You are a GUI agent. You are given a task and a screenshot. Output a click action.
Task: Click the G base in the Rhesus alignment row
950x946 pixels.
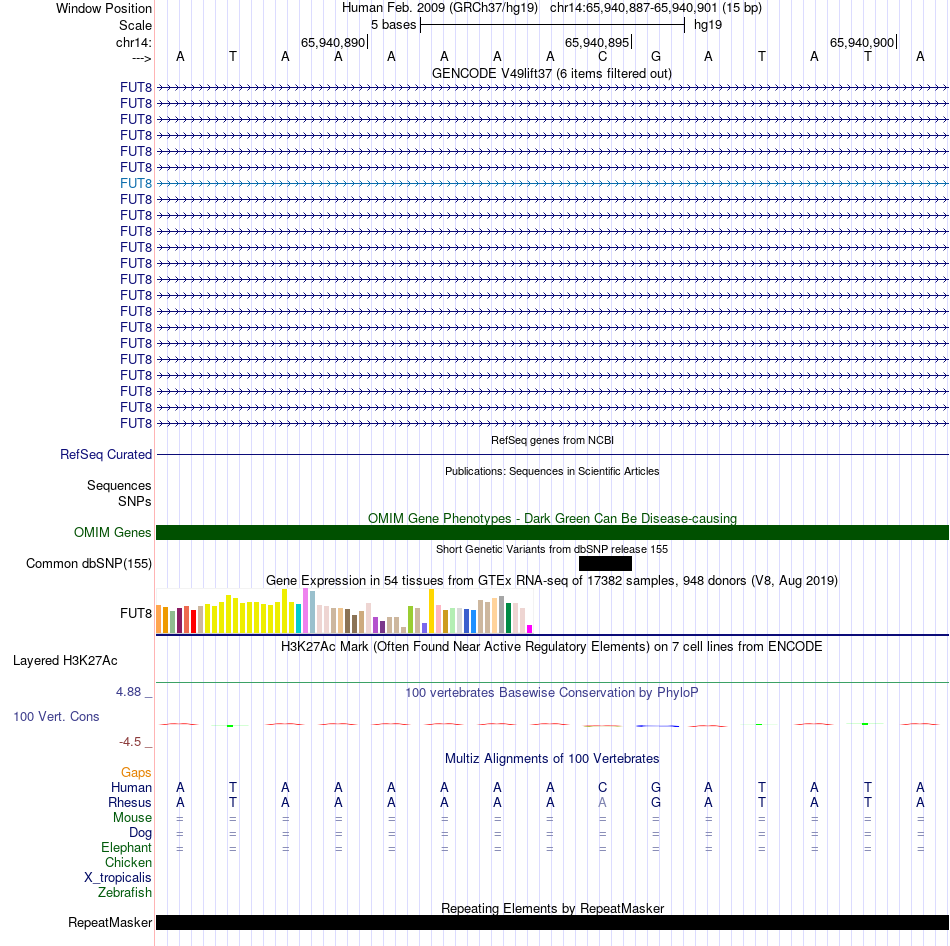coord(656,802)
